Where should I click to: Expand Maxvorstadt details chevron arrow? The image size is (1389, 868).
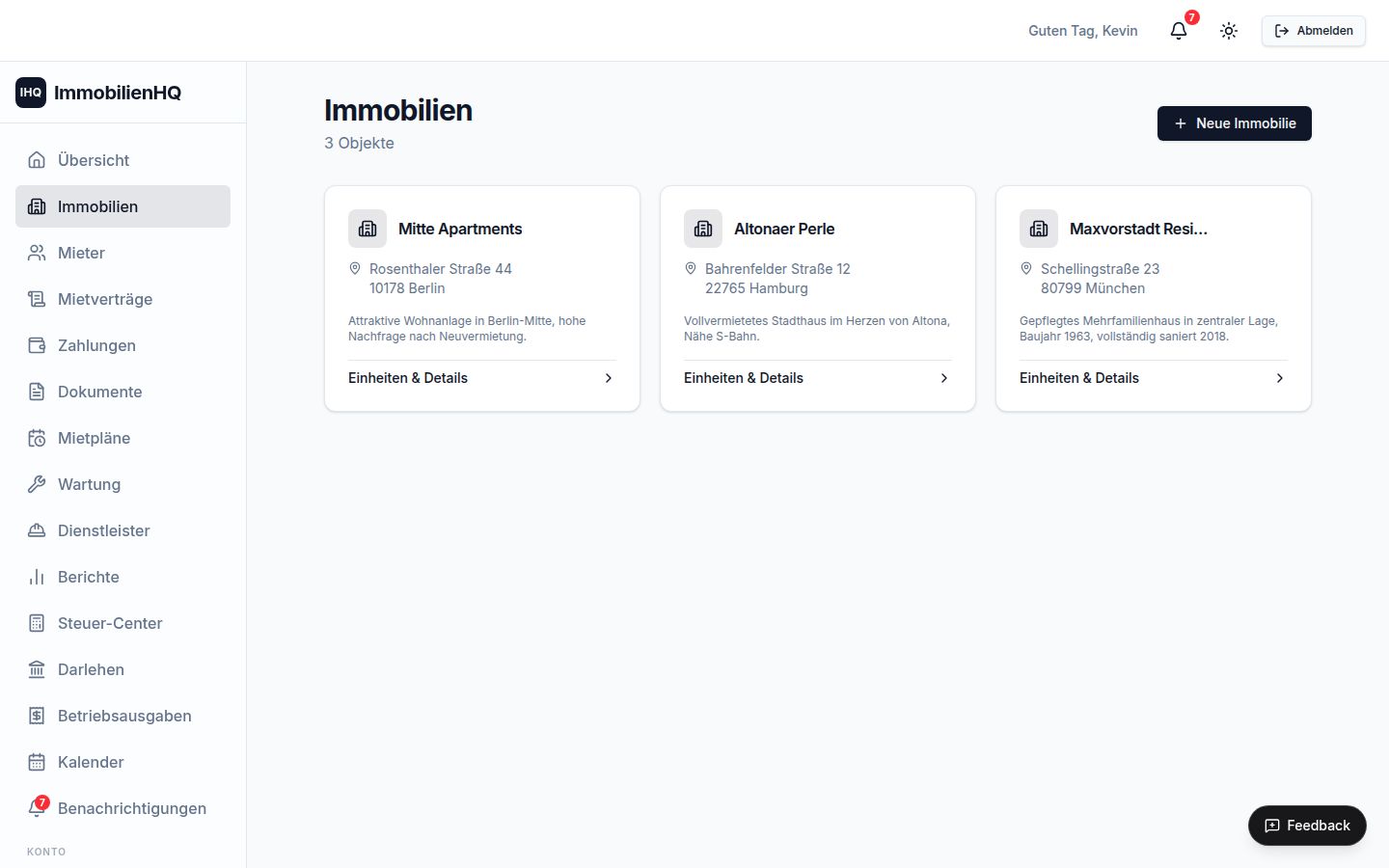(x=1280, y=378)
